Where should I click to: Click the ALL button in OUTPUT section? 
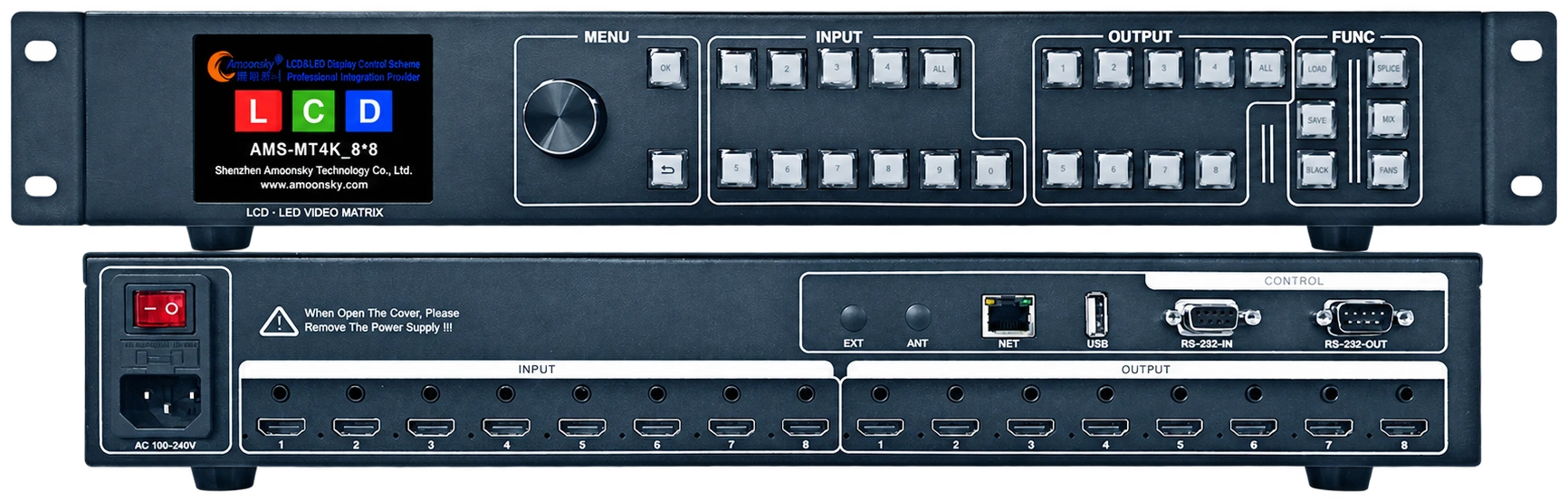tap(1266, 68)
